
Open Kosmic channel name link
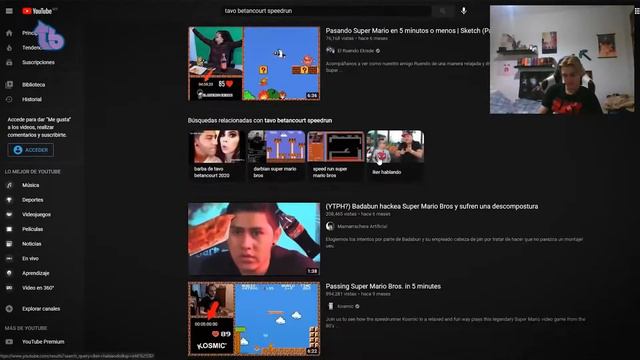point(345,306)
